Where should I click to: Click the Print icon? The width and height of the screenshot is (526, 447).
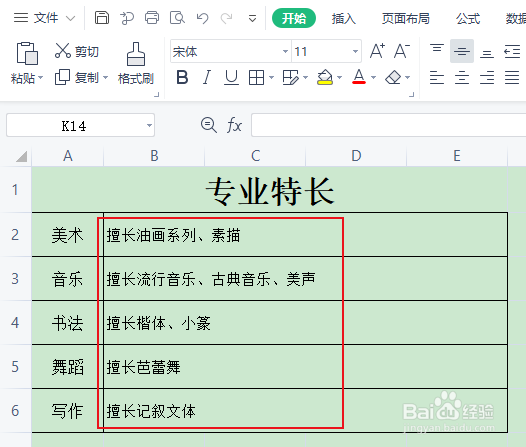coord(152,18)
